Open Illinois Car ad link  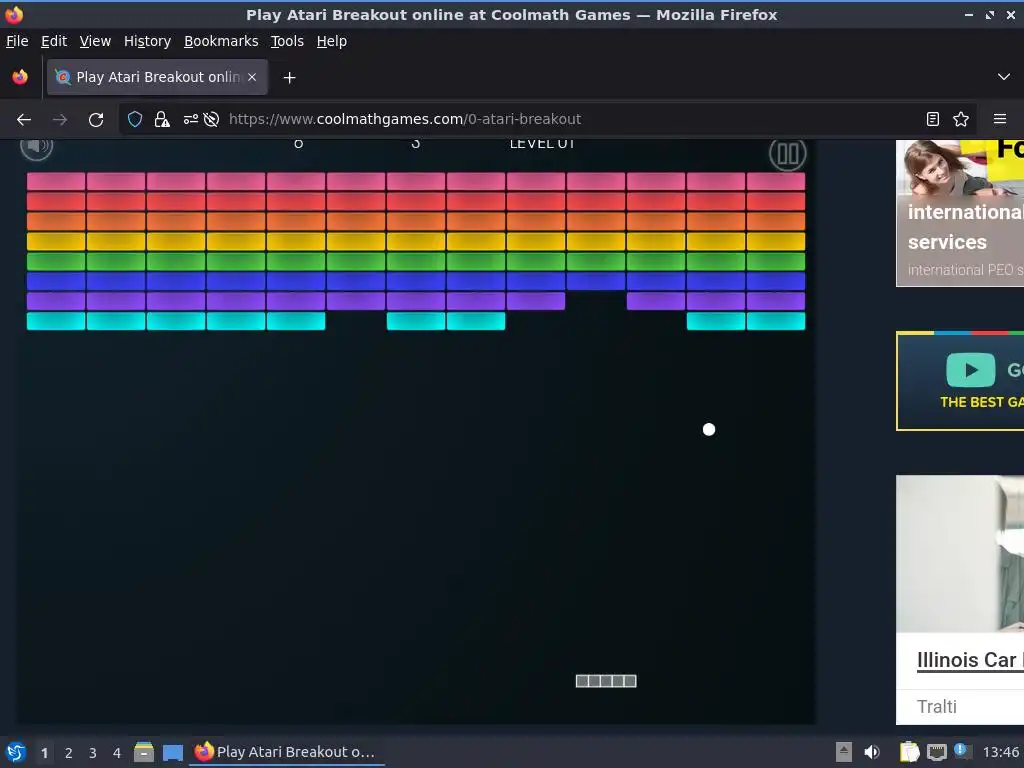970,660
